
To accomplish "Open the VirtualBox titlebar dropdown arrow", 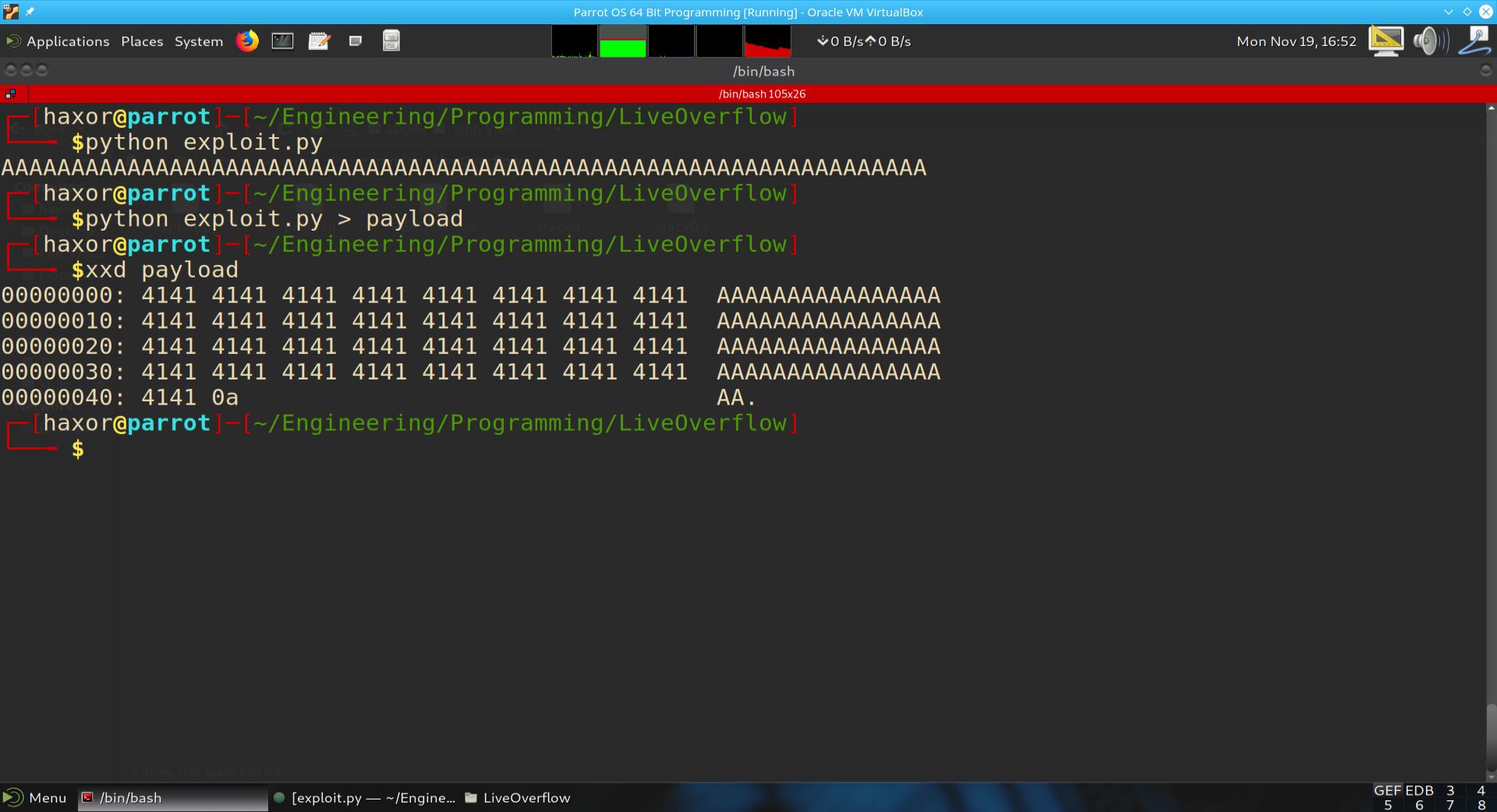I will [x=1448, y=12].
